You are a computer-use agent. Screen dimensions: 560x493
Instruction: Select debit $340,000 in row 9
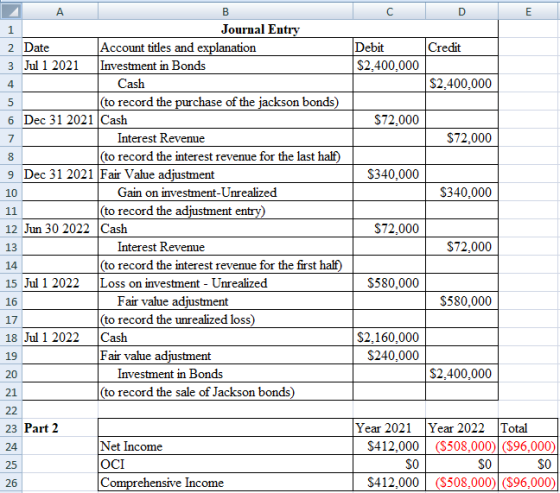coord(389,174)
